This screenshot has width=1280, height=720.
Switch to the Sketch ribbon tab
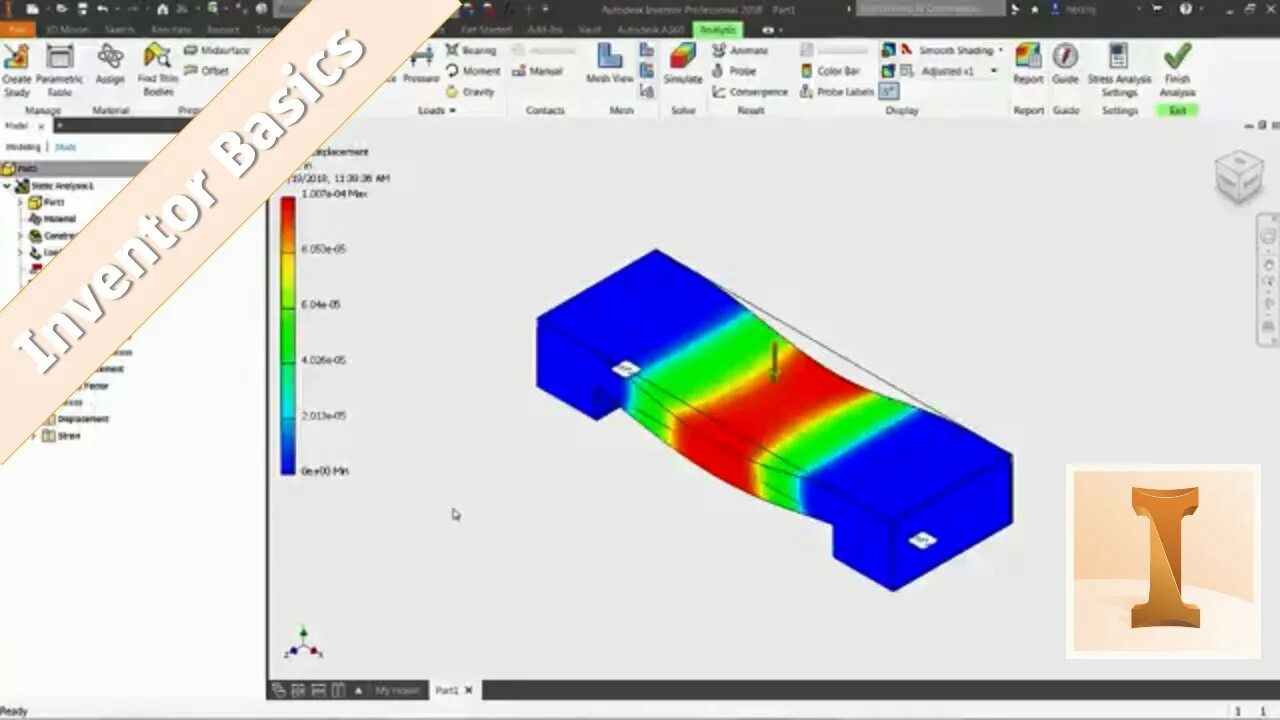pos(119,30)
